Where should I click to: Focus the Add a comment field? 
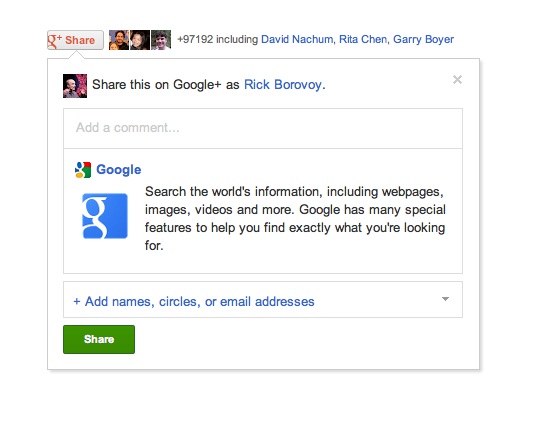pos(263,128)
